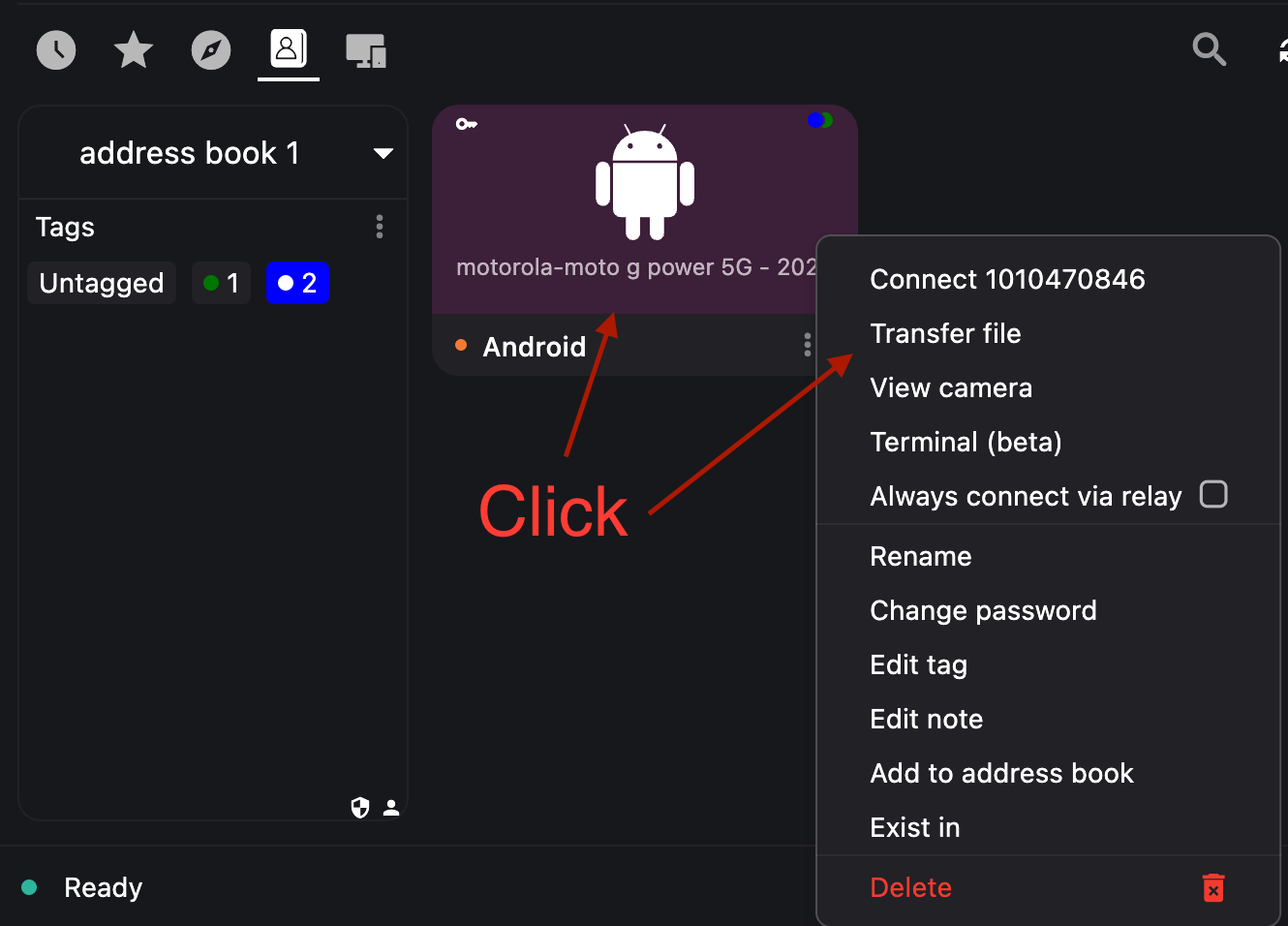Click the tag color dots on the device card
Image resolution: width=1288 pixels, height=926 pixels.
(819, 120)
